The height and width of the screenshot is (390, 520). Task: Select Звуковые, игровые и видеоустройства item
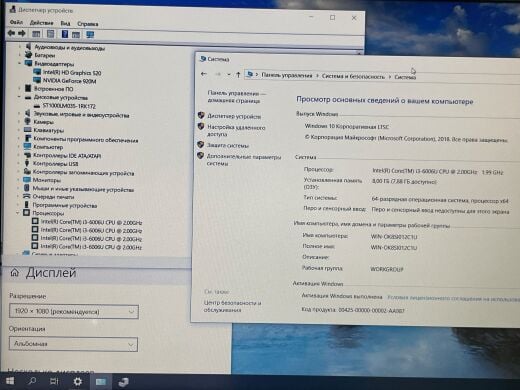coord(81,115)
